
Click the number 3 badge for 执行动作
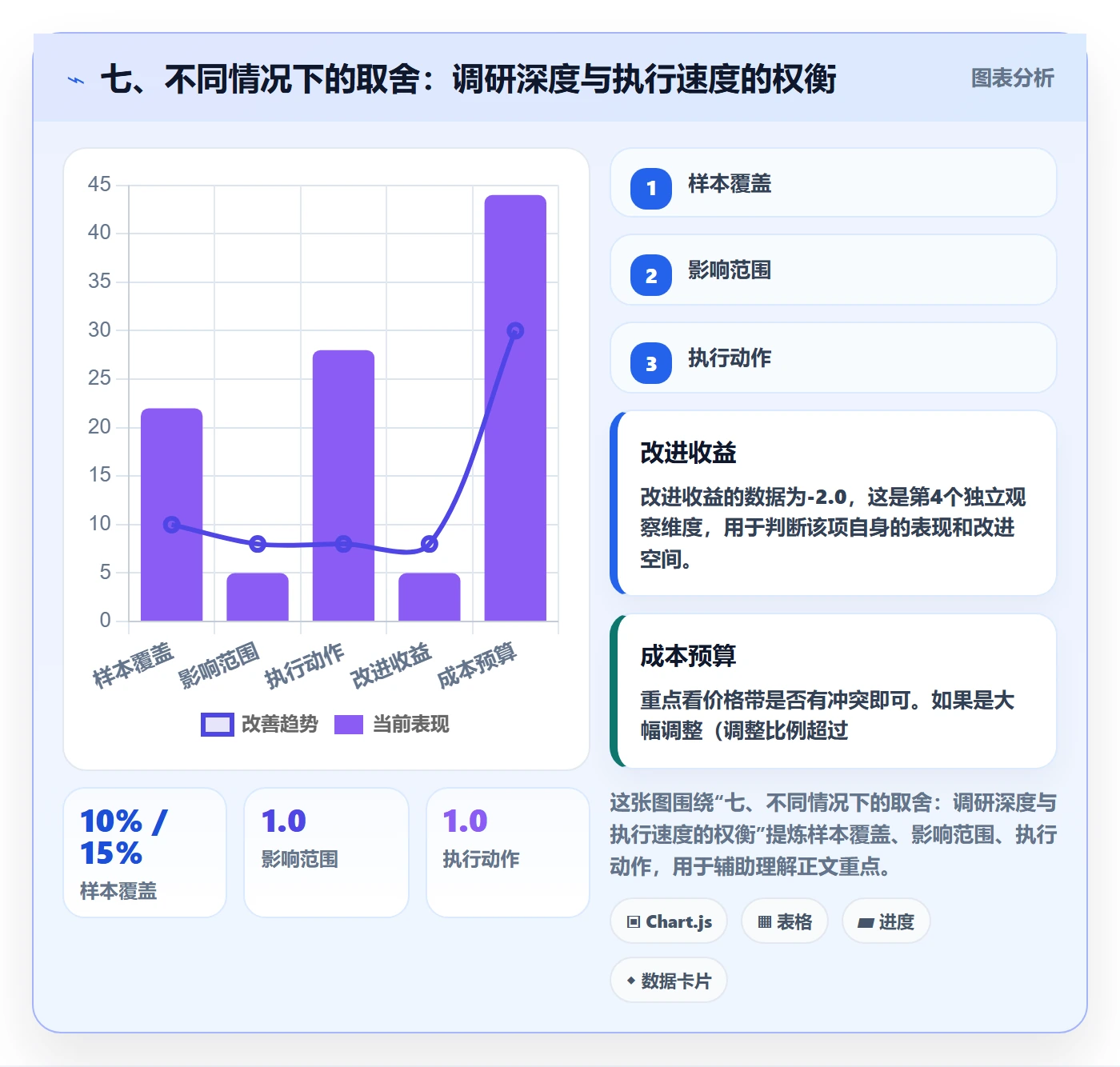(651, 363)
